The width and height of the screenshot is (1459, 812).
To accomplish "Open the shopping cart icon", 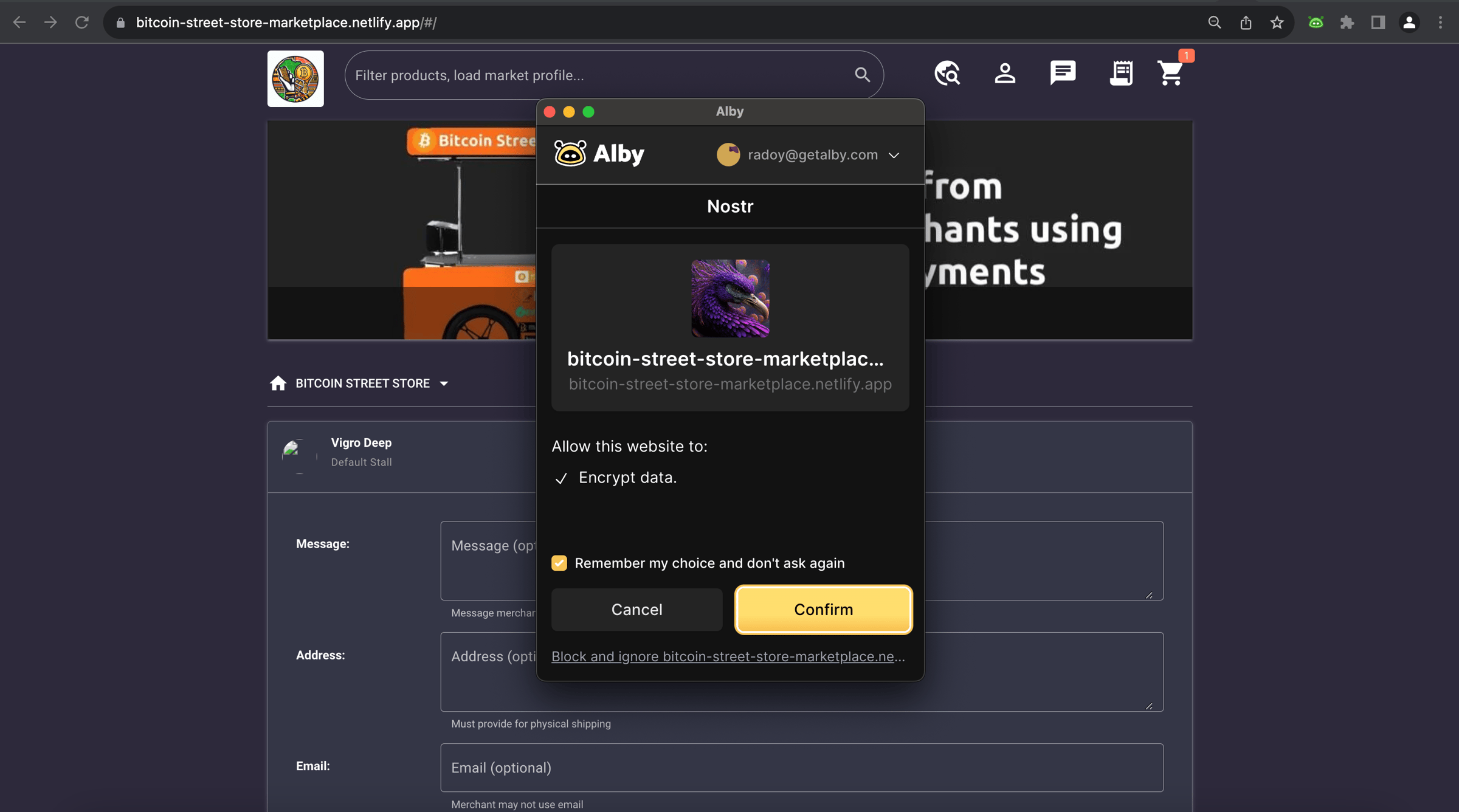I will (1170, 74).
